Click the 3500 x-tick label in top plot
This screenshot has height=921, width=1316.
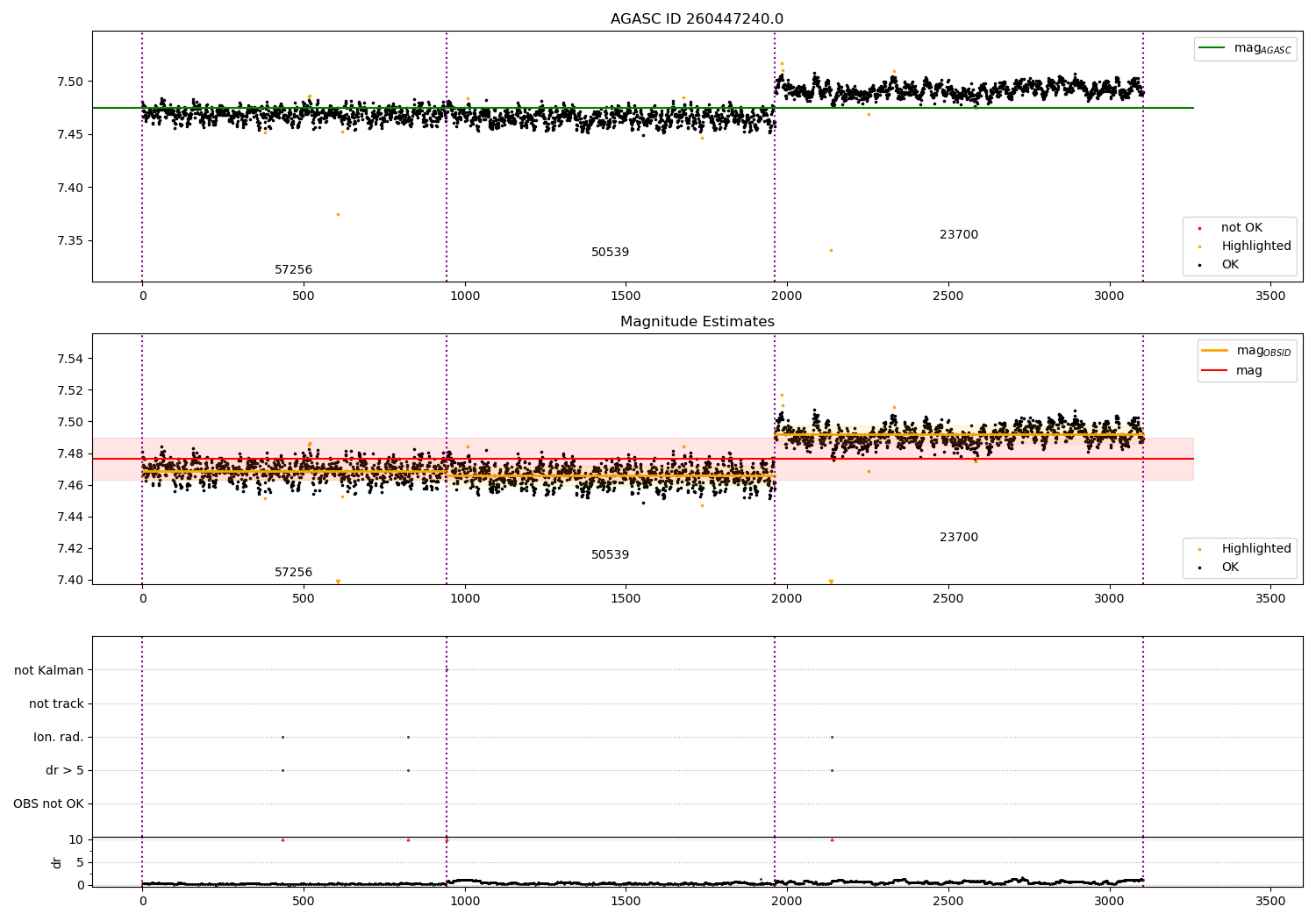1270,296
